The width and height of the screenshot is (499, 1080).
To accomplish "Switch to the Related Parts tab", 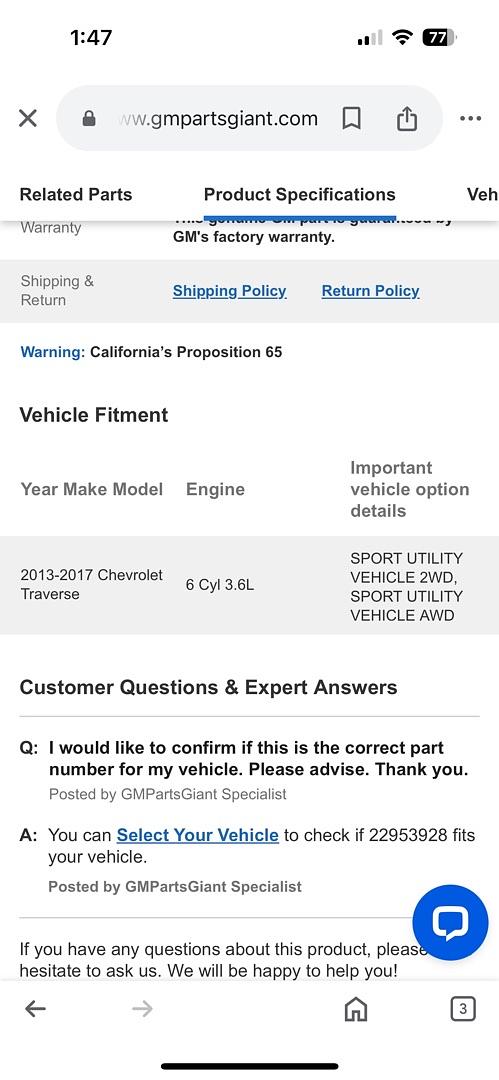I will click(x=76, y=194).
